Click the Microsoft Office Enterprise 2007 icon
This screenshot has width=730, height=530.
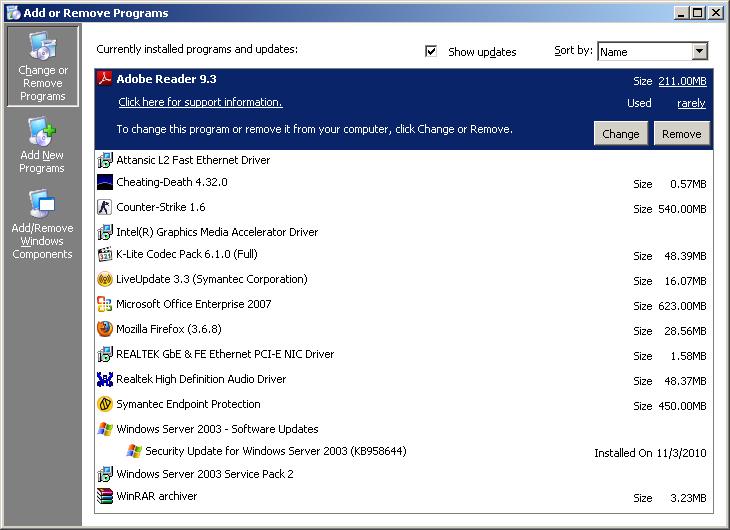click(105, 304)
